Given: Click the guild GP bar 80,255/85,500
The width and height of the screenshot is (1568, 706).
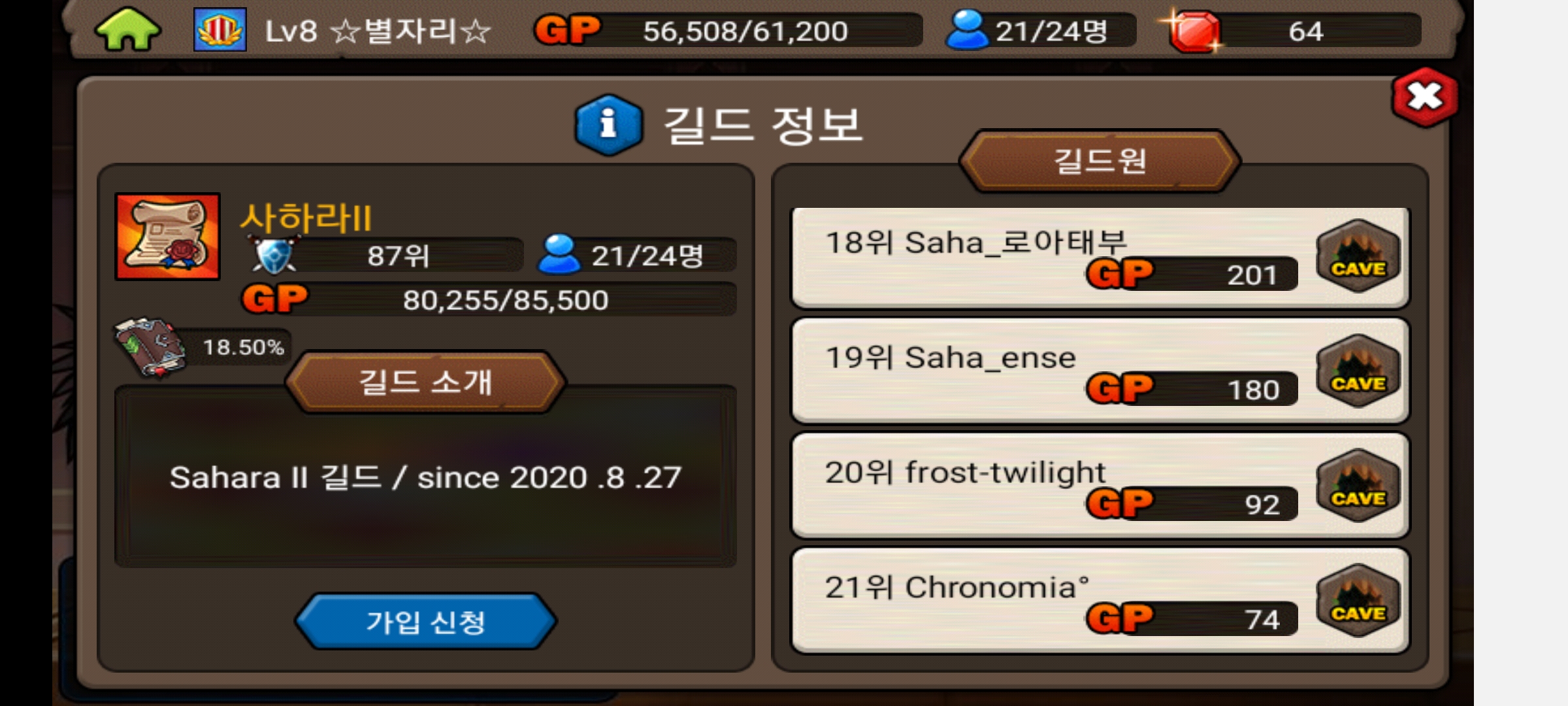Looking at the screenshot, I should tap(490, 299).
